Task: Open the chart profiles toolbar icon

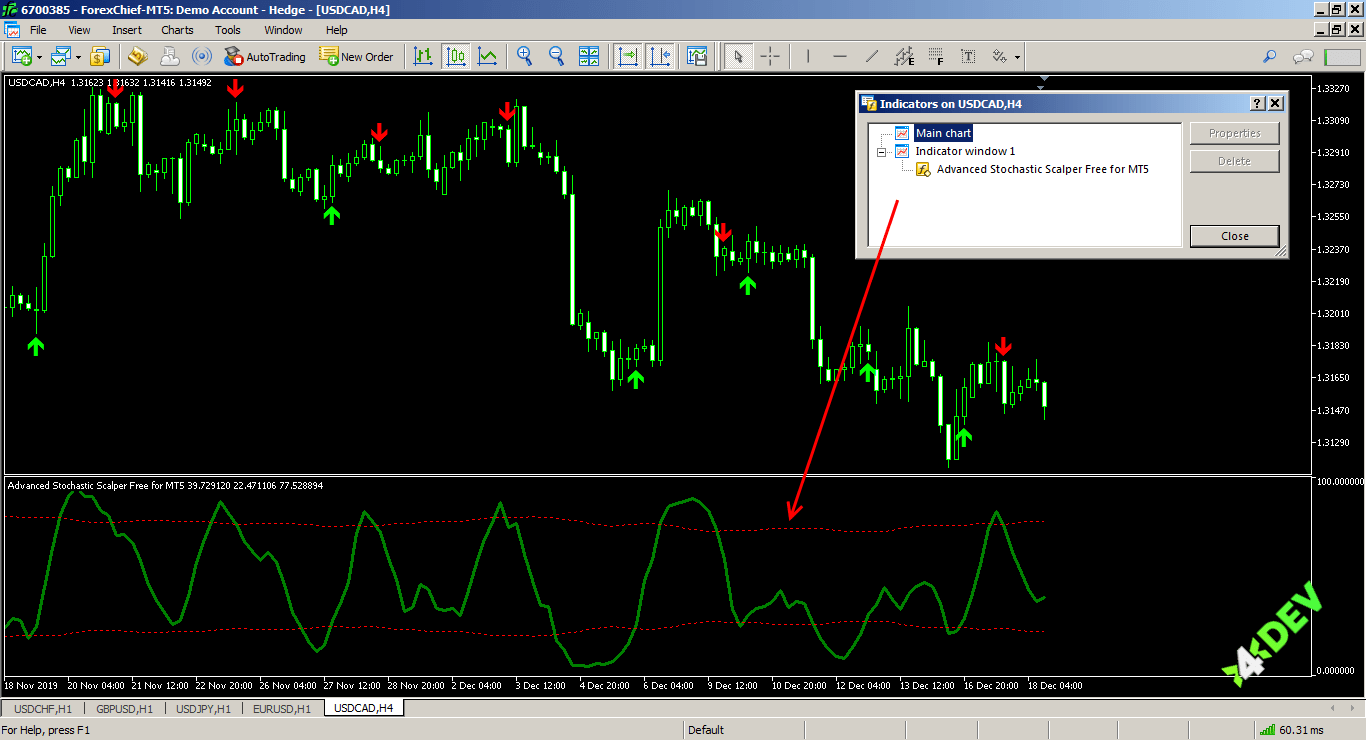Action: (x=61, y=56)
